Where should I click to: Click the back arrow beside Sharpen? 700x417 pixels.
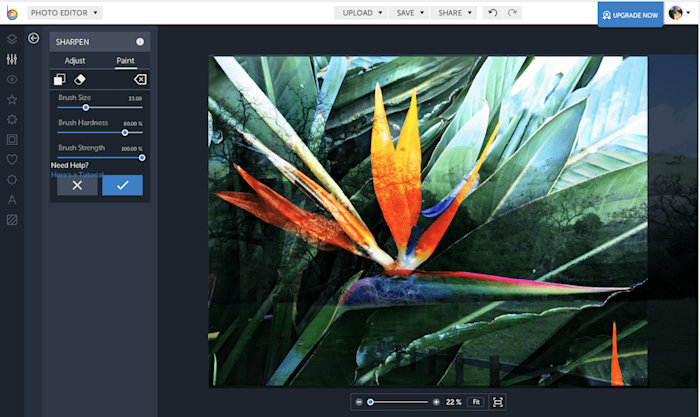(33, 38)
